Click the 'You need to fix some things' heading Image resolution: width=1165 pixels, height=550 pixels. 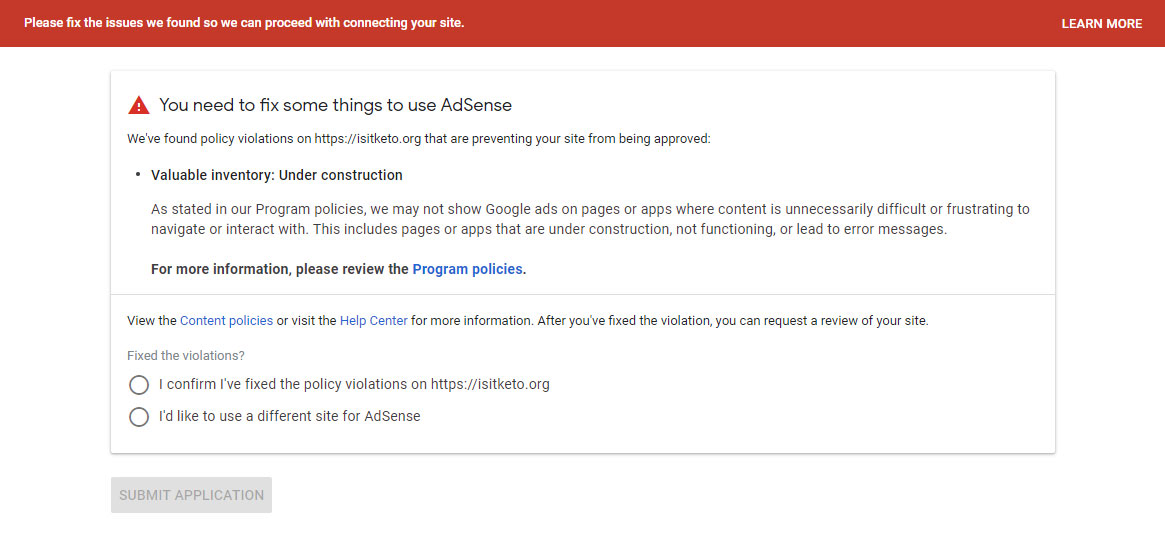pyautogui.click(x=336, y=105)
